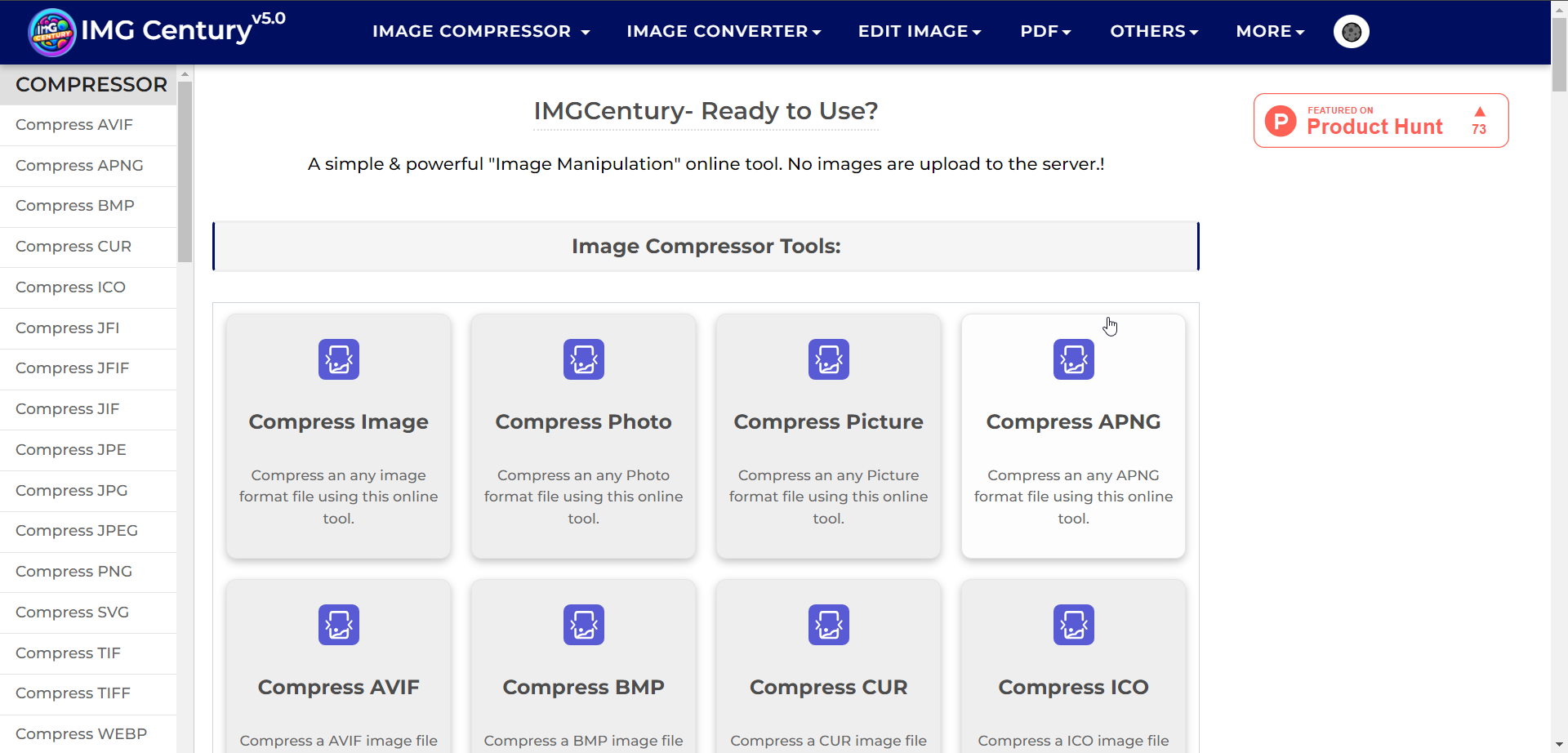Click the 'Image Compressor Tools:' header
Viewport: 1568px width, 753px height.
click(x=706, y=246)
